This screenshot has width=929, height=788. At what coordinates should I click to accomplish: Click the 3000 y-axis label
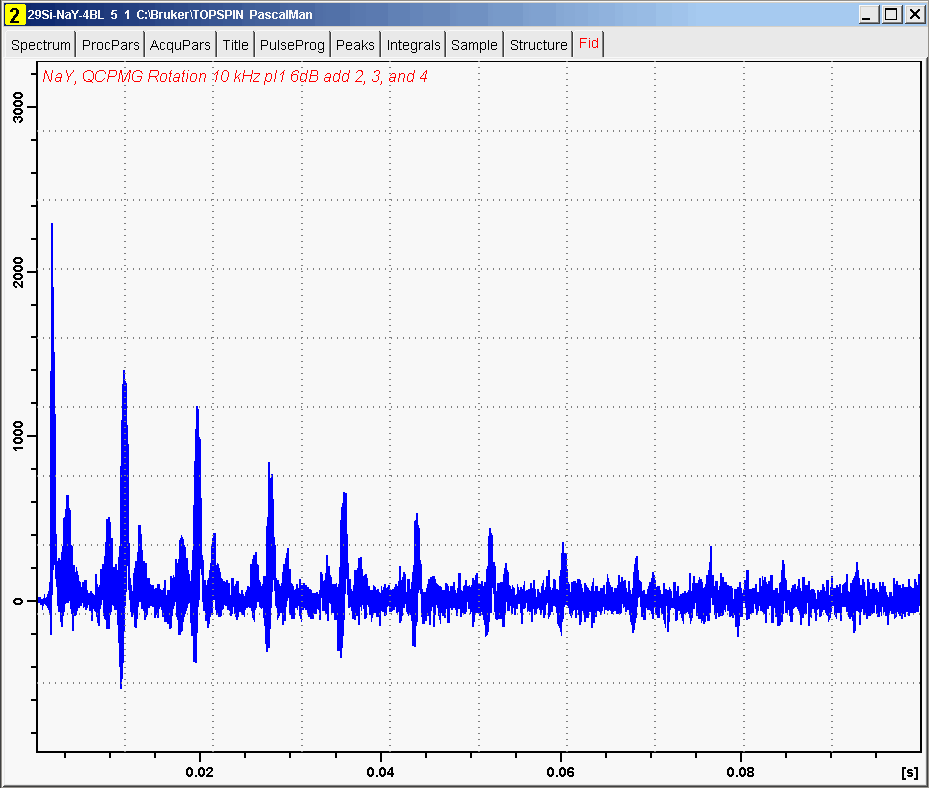[x=17, y=107]
